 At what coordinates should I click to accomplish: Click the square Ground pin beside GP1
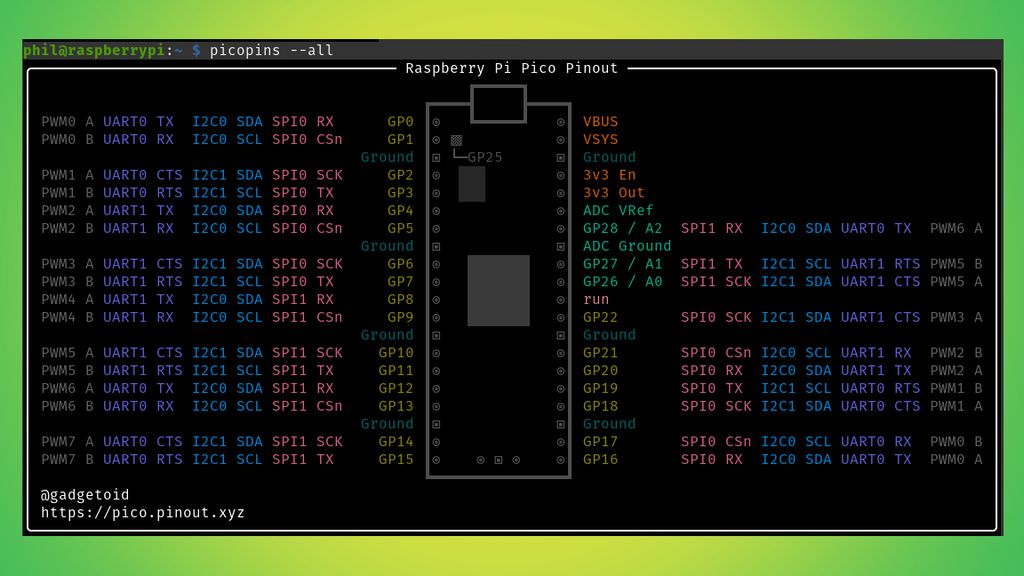[434, 157]
